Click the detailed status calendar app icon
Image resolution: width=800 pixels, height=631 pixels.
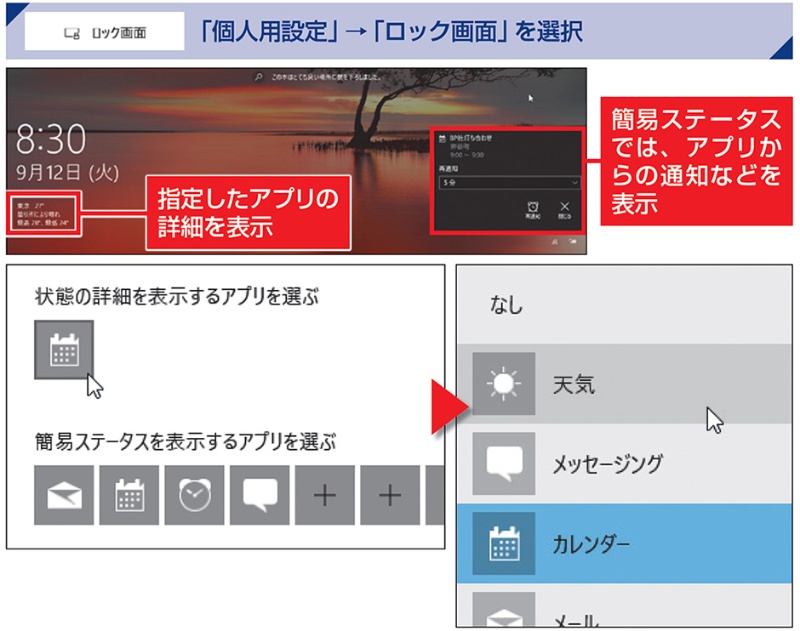64,350
